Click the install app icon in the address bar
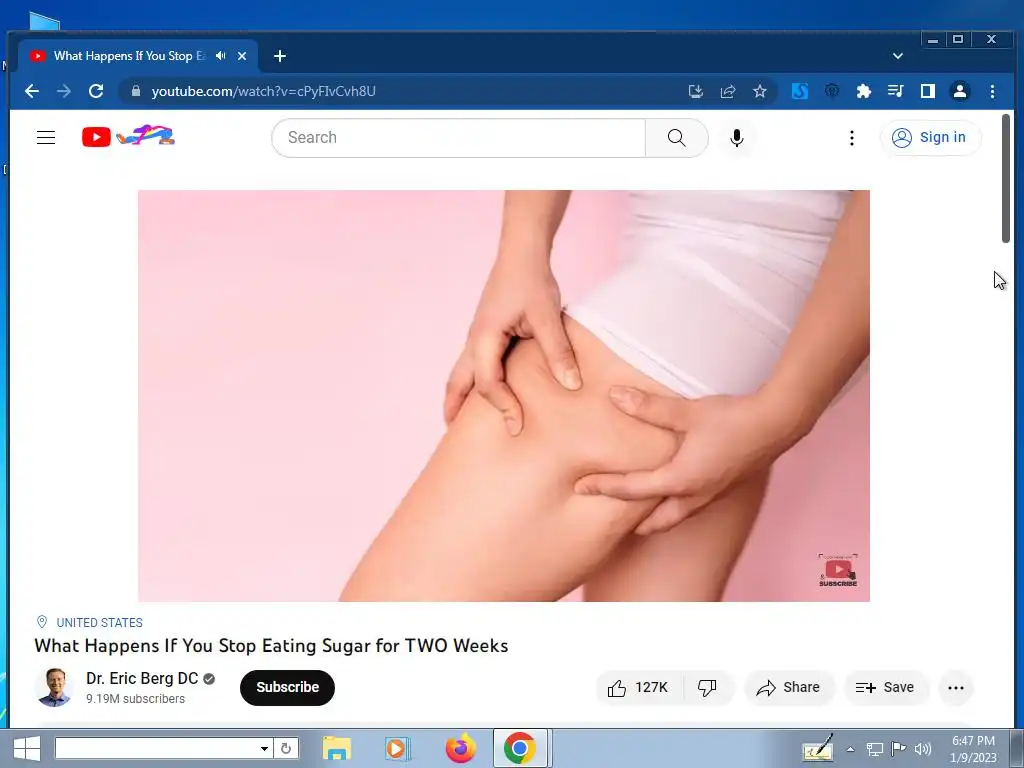Viewport: 1024px width, 768px height. coord(696,91)
